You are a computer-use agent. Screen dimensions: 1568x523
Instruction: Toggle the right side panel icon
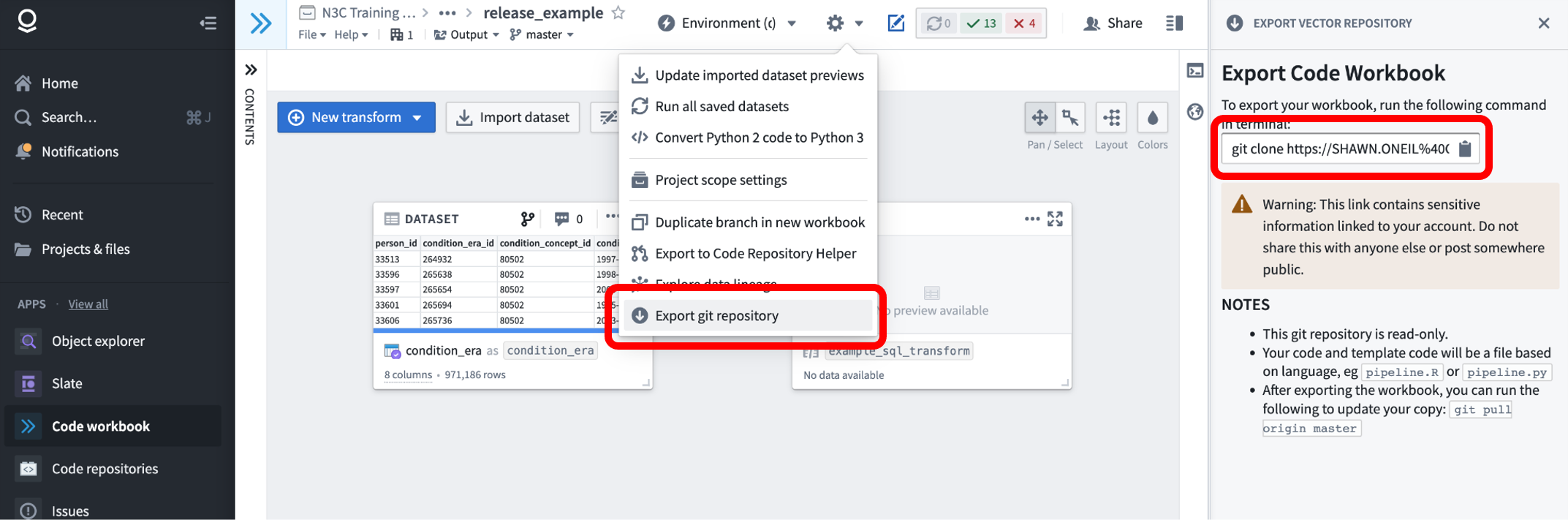tap(1174, 23)
